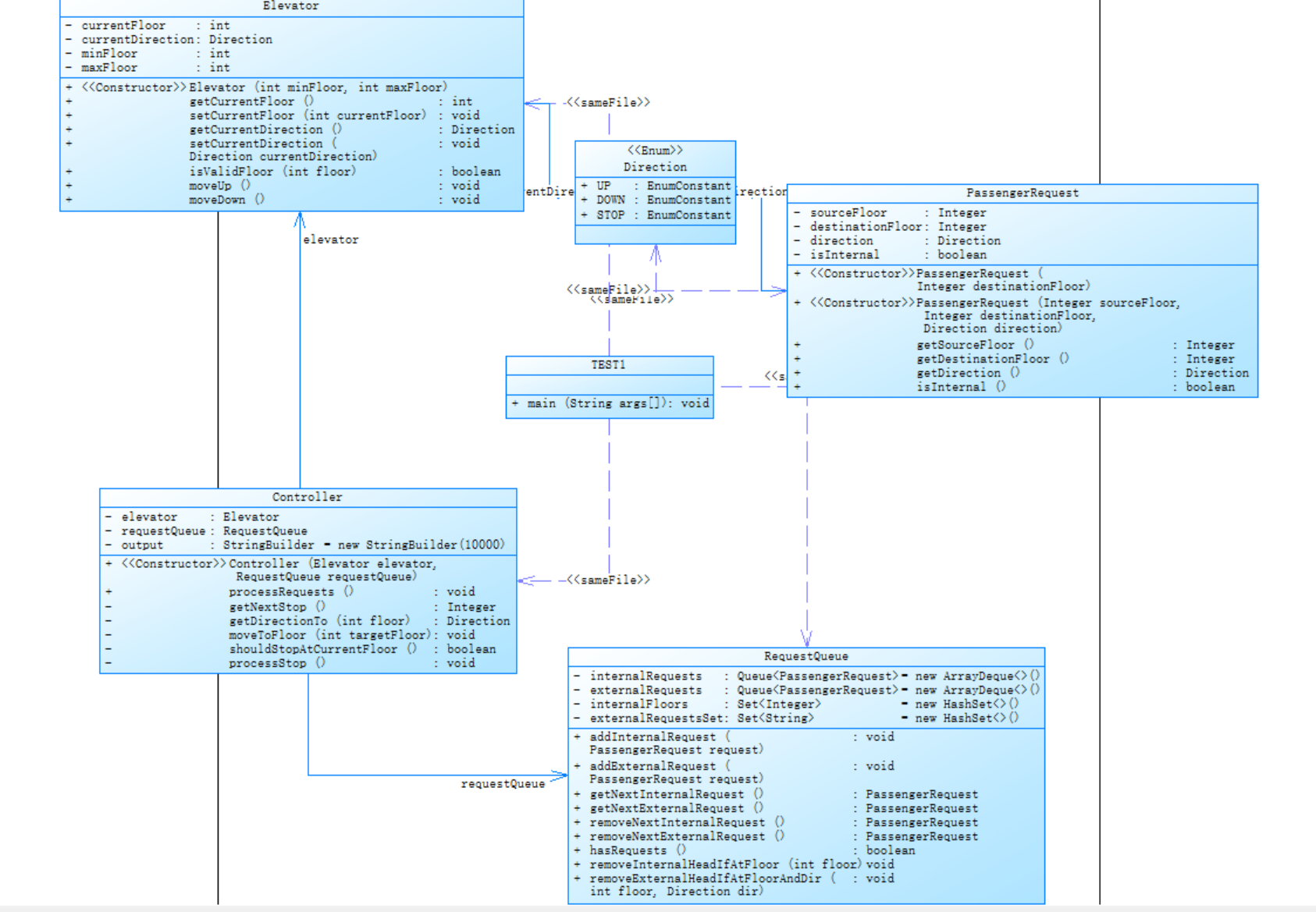Select the removeExternalHeadIfAtFloorAndDir method
The width and height of the screenshot is (1316, 912).
[734, 885]
